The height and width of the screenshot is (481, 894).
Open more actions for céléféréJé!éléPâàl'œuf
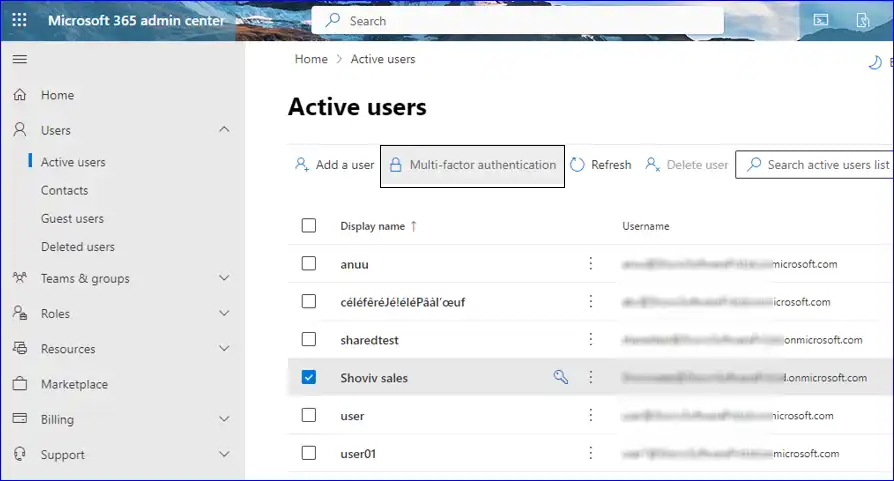tap(591, 301)
